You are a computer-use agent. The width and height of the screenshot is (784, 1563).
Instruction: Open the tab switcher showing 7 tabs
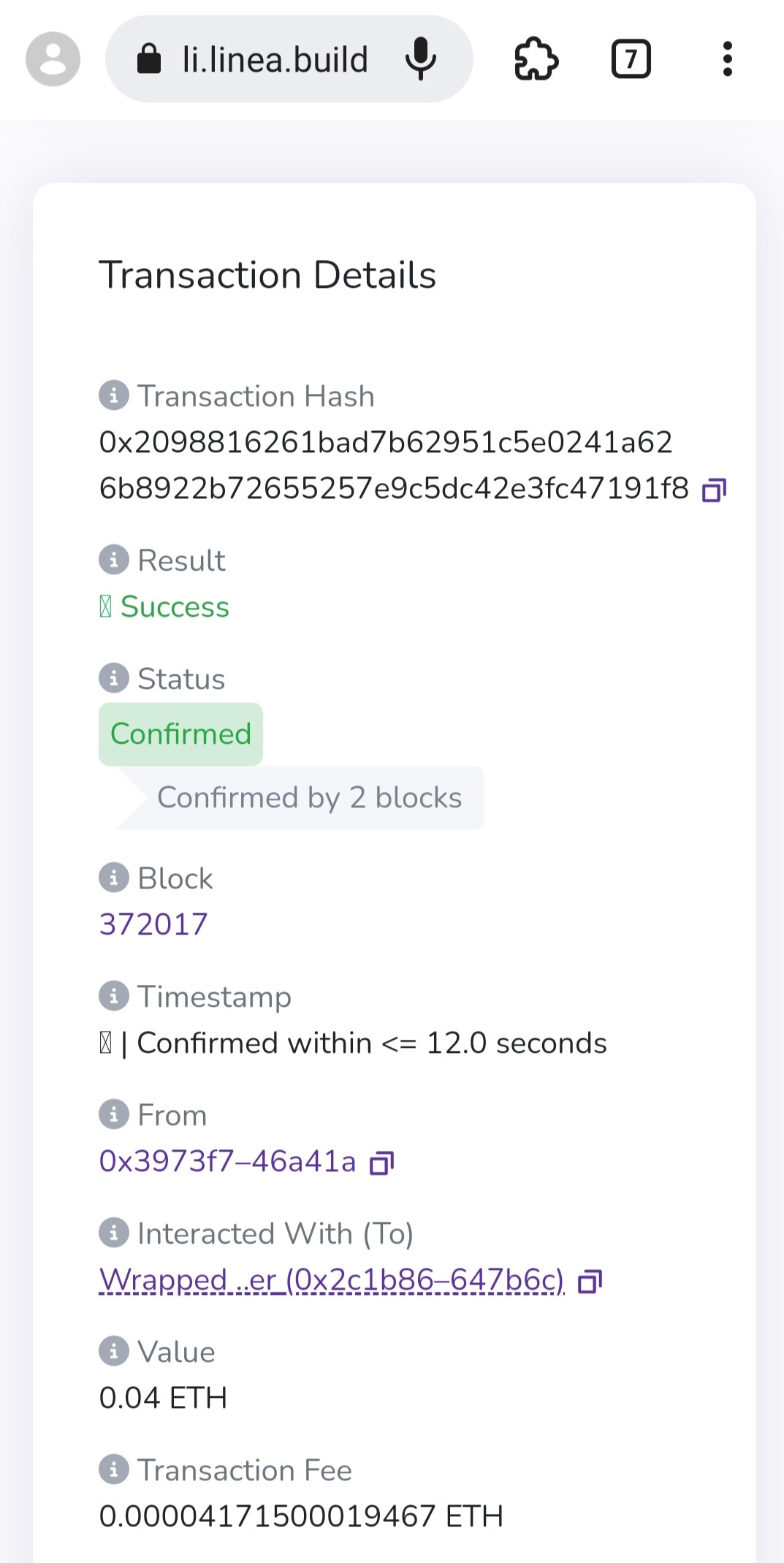pos(631,59)
